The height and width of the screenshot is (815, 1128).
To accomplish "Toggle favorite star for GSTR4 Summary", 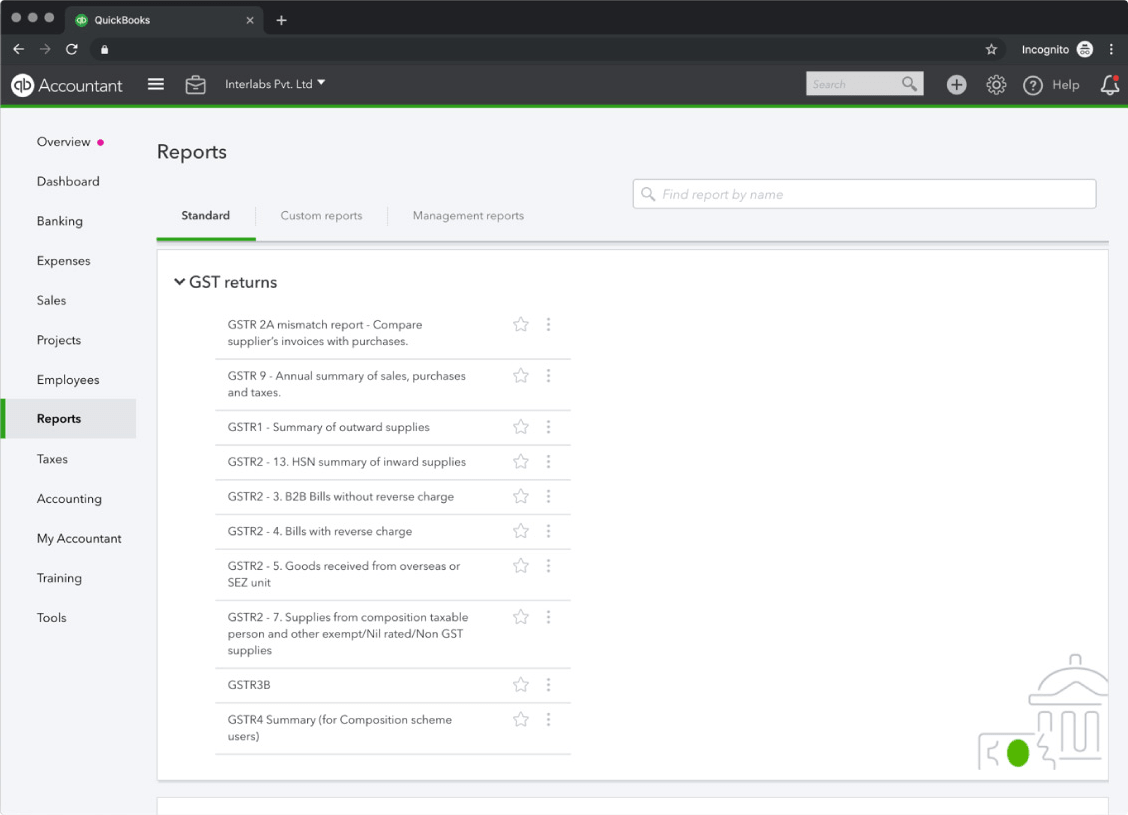I will click(521, 719).
